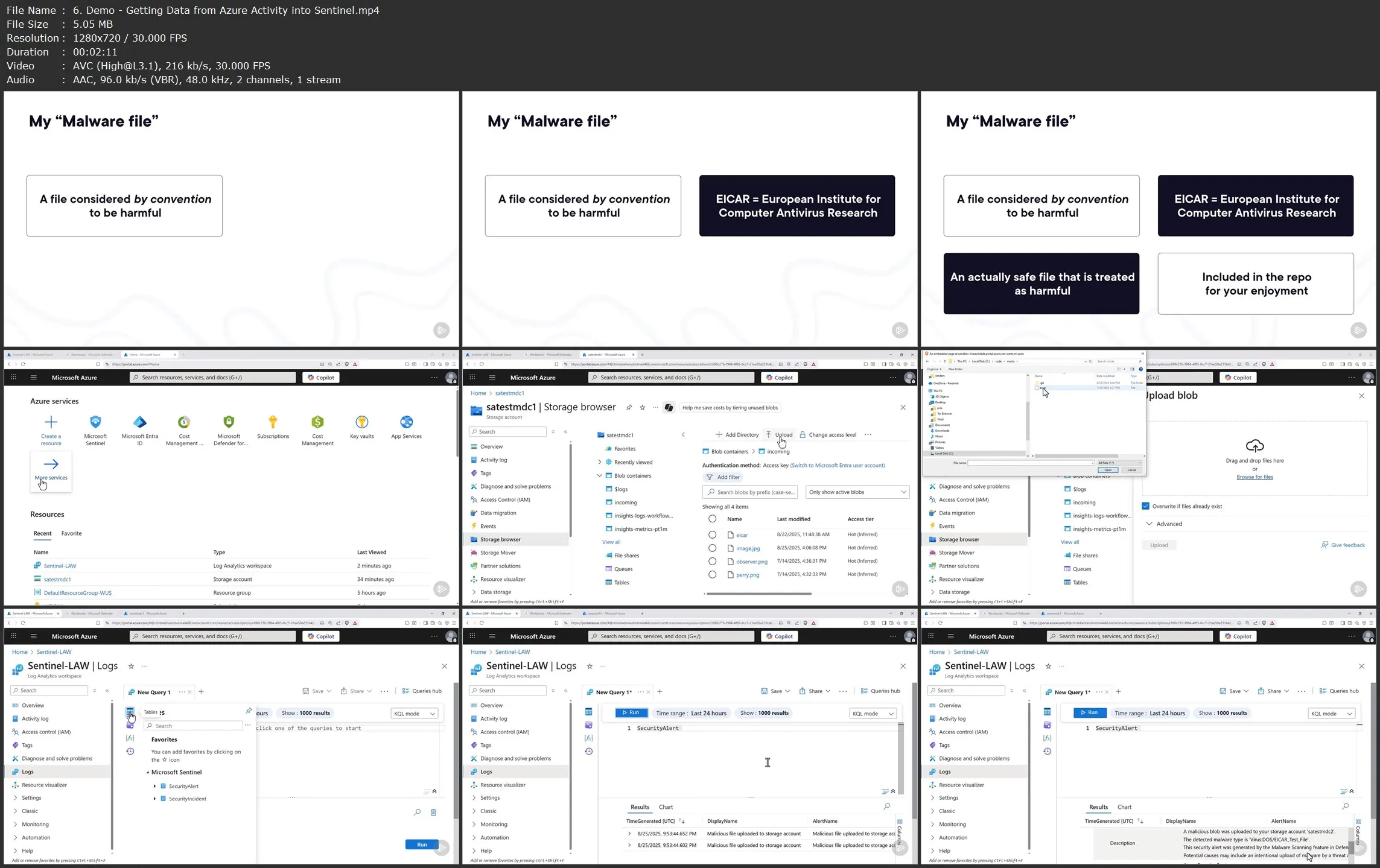Click magnifier icon beside the trash icon

[417, 813]
